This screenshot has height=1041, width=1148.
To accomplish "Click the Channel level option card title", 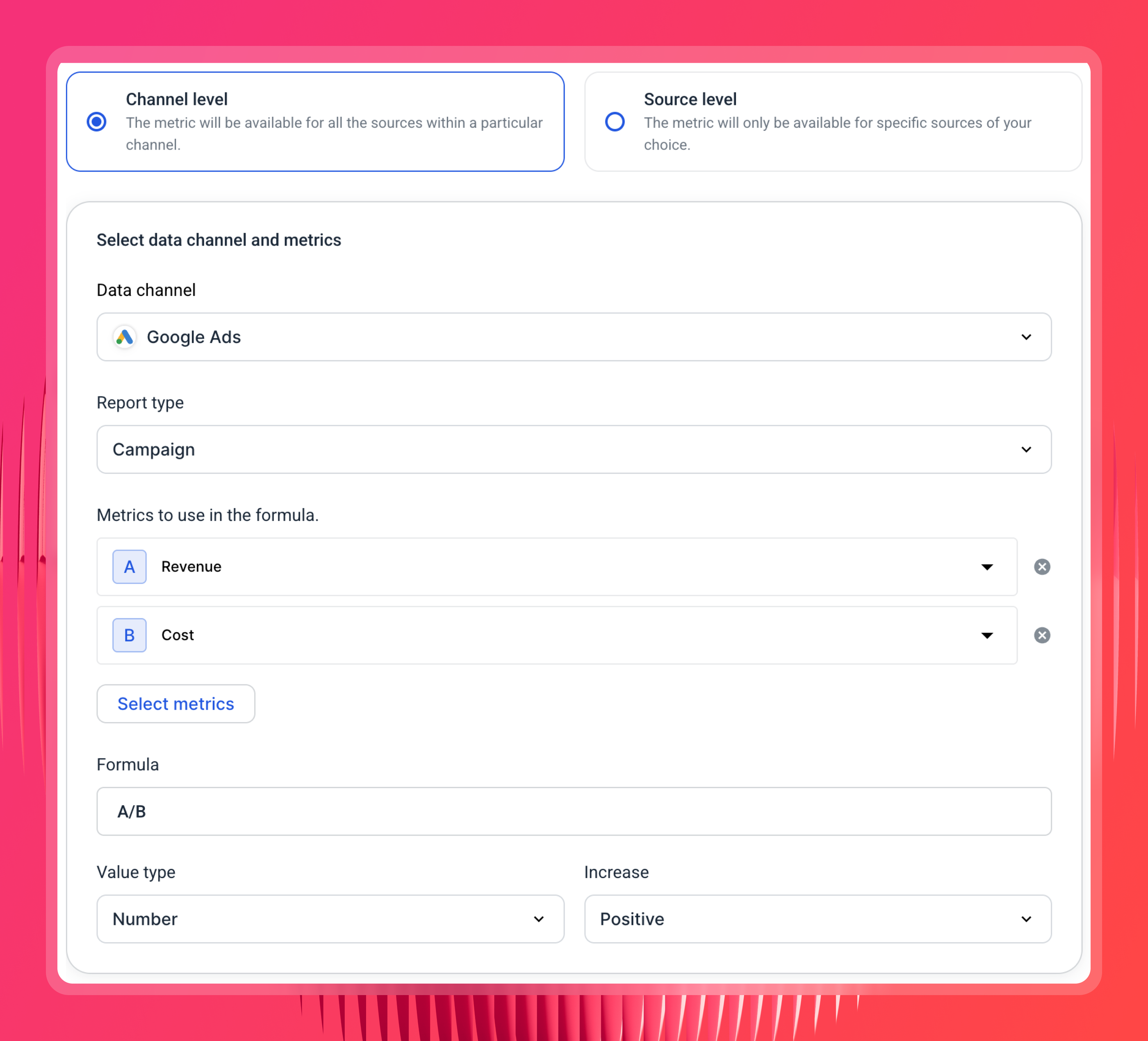I will pos(177,99).
